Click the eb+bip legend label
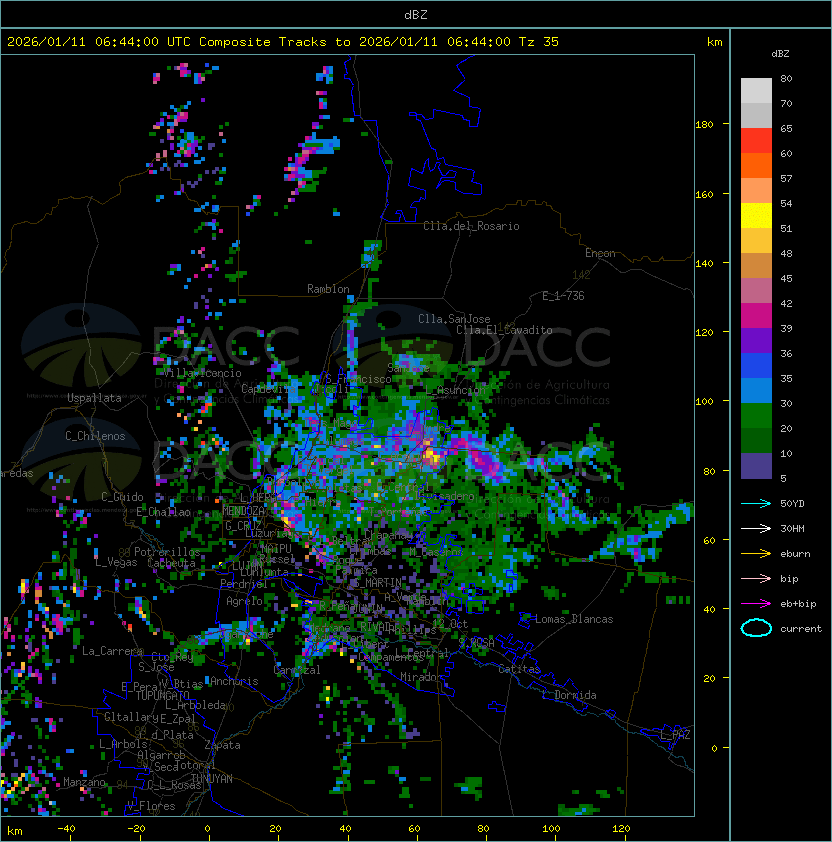Screen dimensions: 832x842 [798, 604]
